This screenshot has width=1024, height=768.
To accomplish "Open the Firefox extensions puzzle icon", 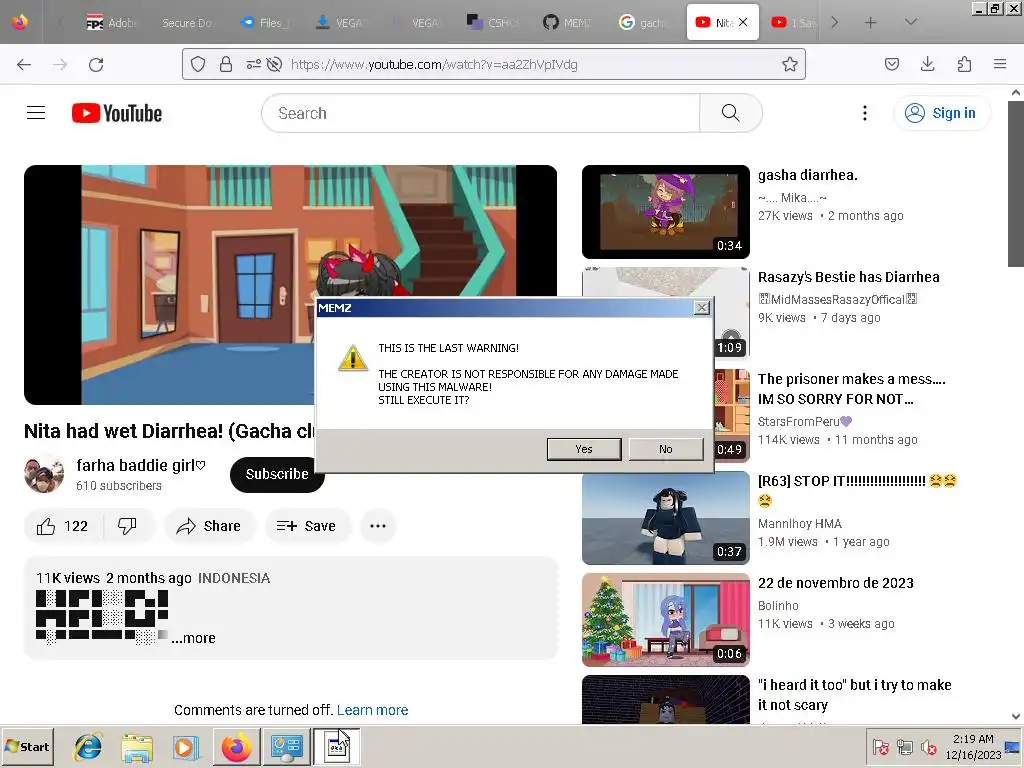I will click(964, 64).
